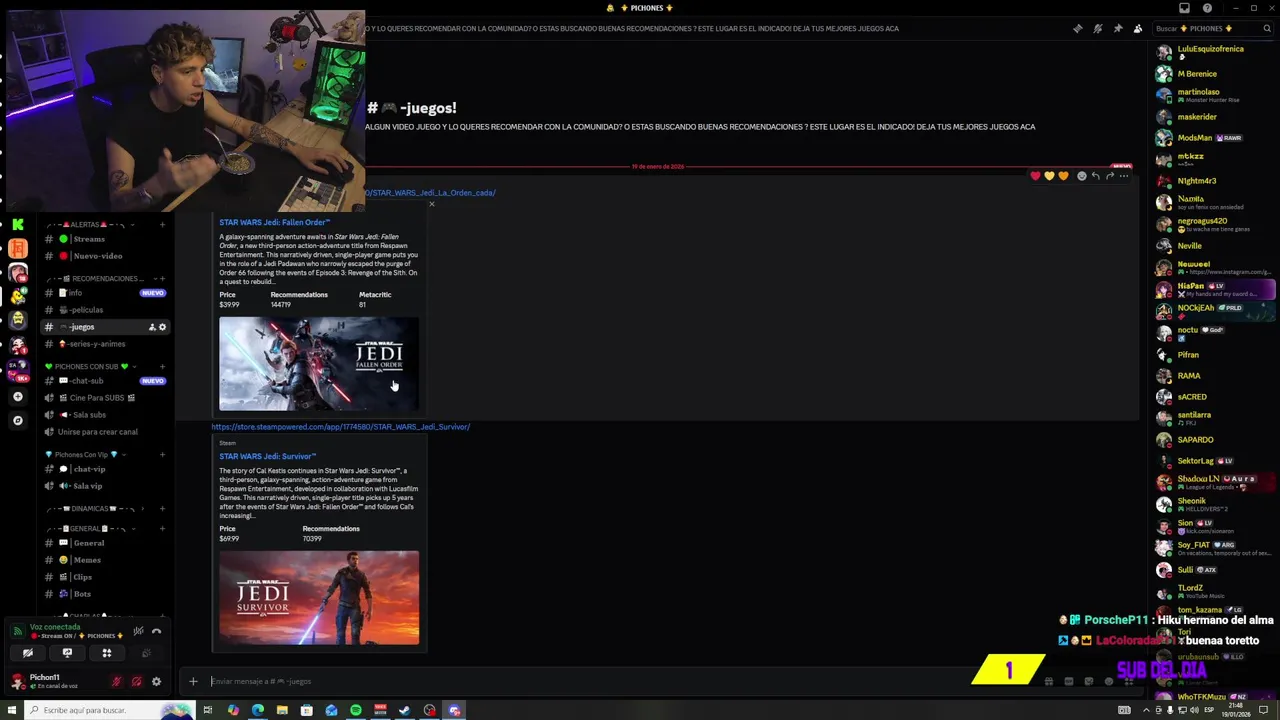Open member martinolaso profile
The image size is (1280, 720).
coord(1212,95)
